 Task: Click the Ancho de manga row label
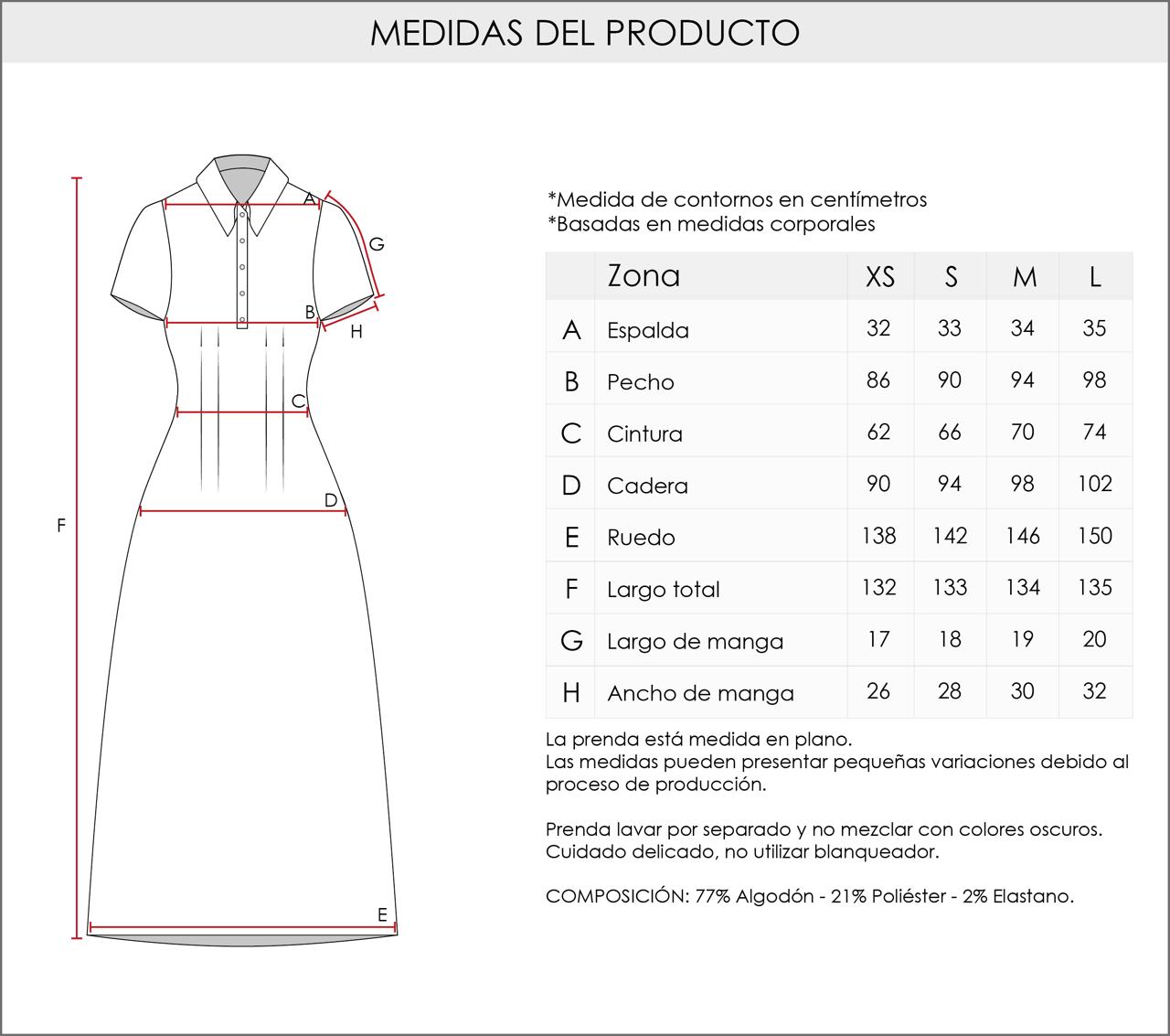pos(699,693)
